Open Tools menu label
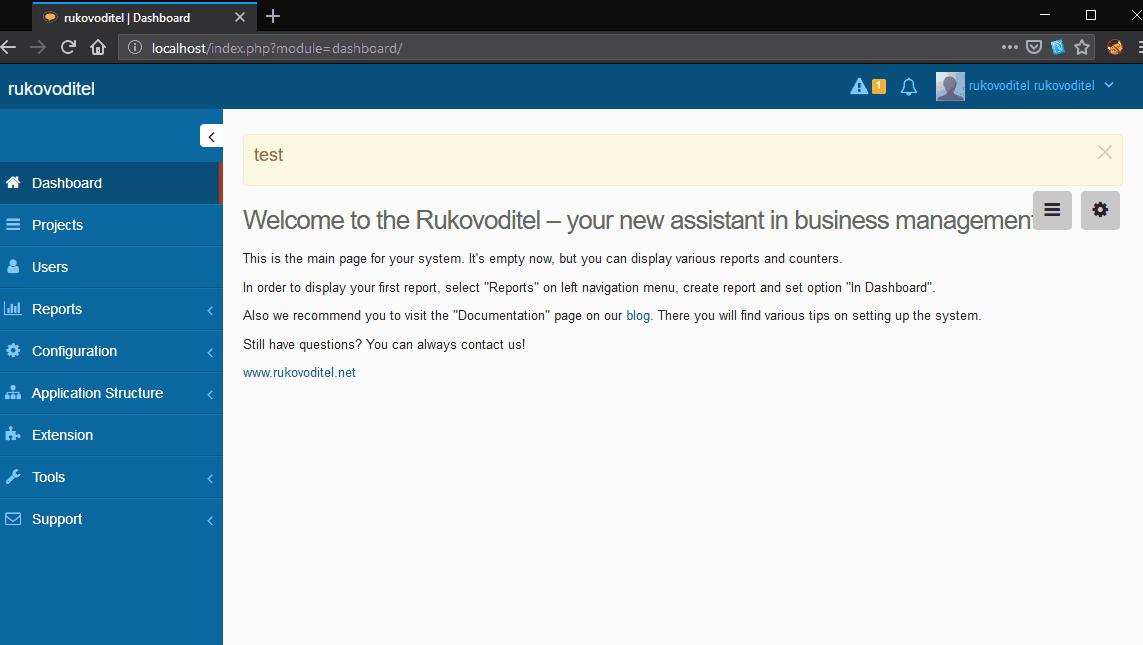The image size is (1143, 645). click(49, 477)
